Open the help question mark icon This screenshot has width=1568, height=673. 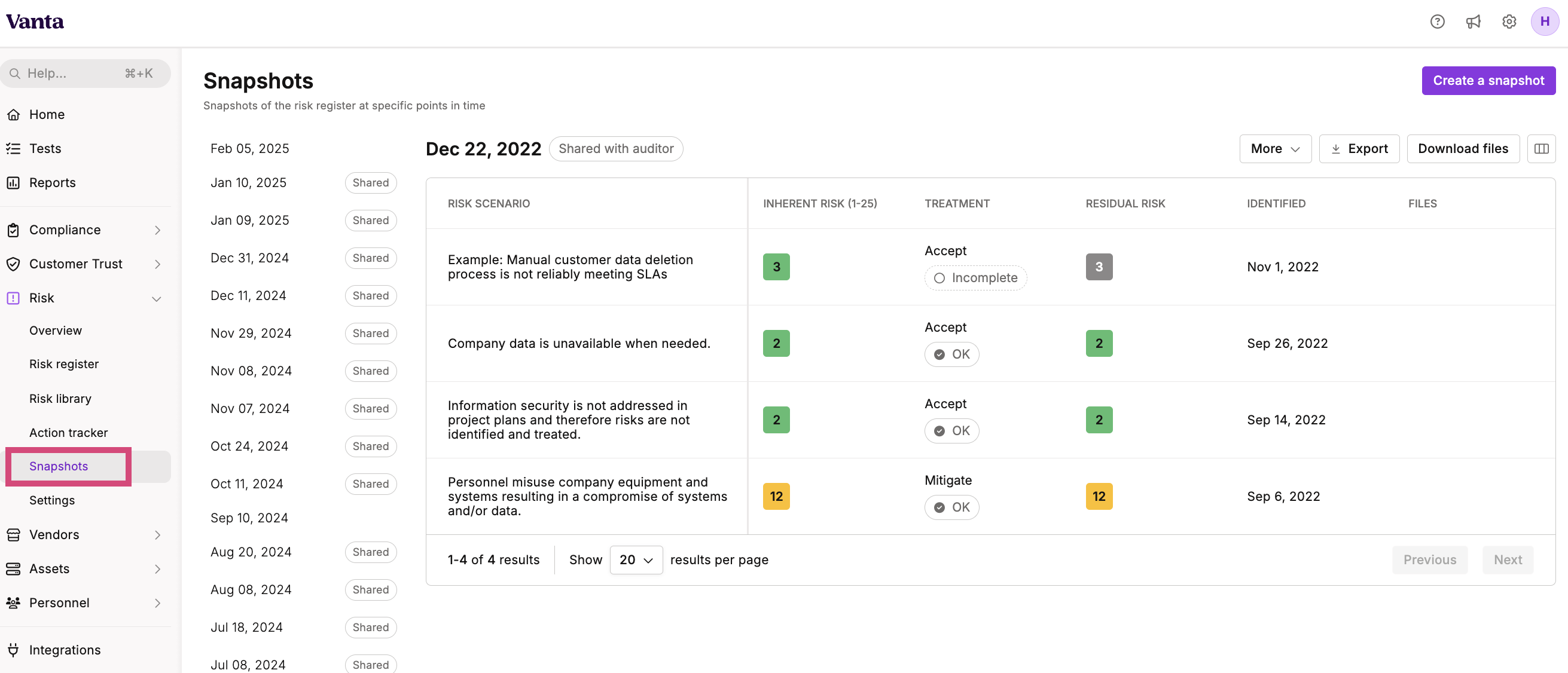pyautogui.click(x=1437, y=22)
